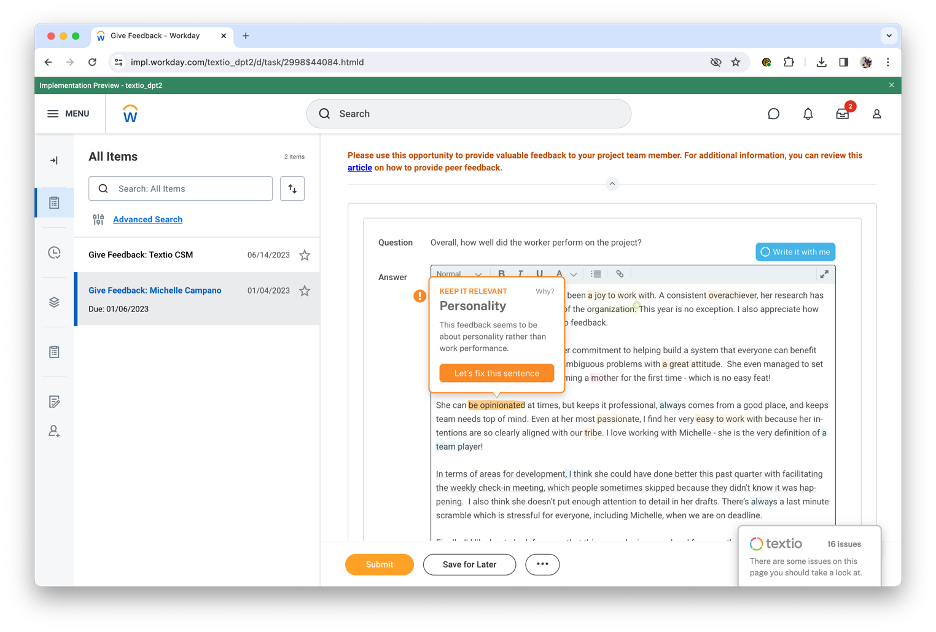Click Write it with me button
Viewport: 936px width, 632px height.
[x=796, y=252]
